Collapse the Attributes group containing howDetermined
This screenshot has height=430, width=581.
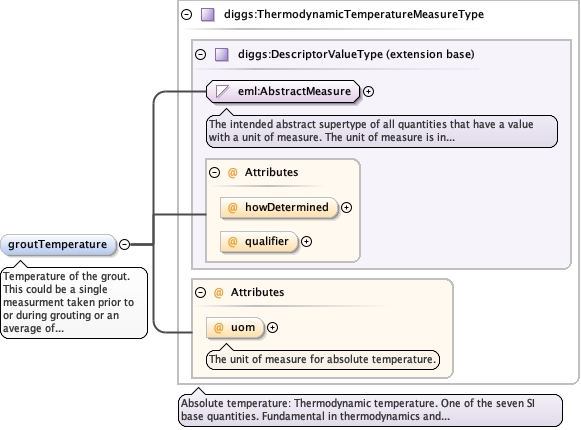pos(215,172)
